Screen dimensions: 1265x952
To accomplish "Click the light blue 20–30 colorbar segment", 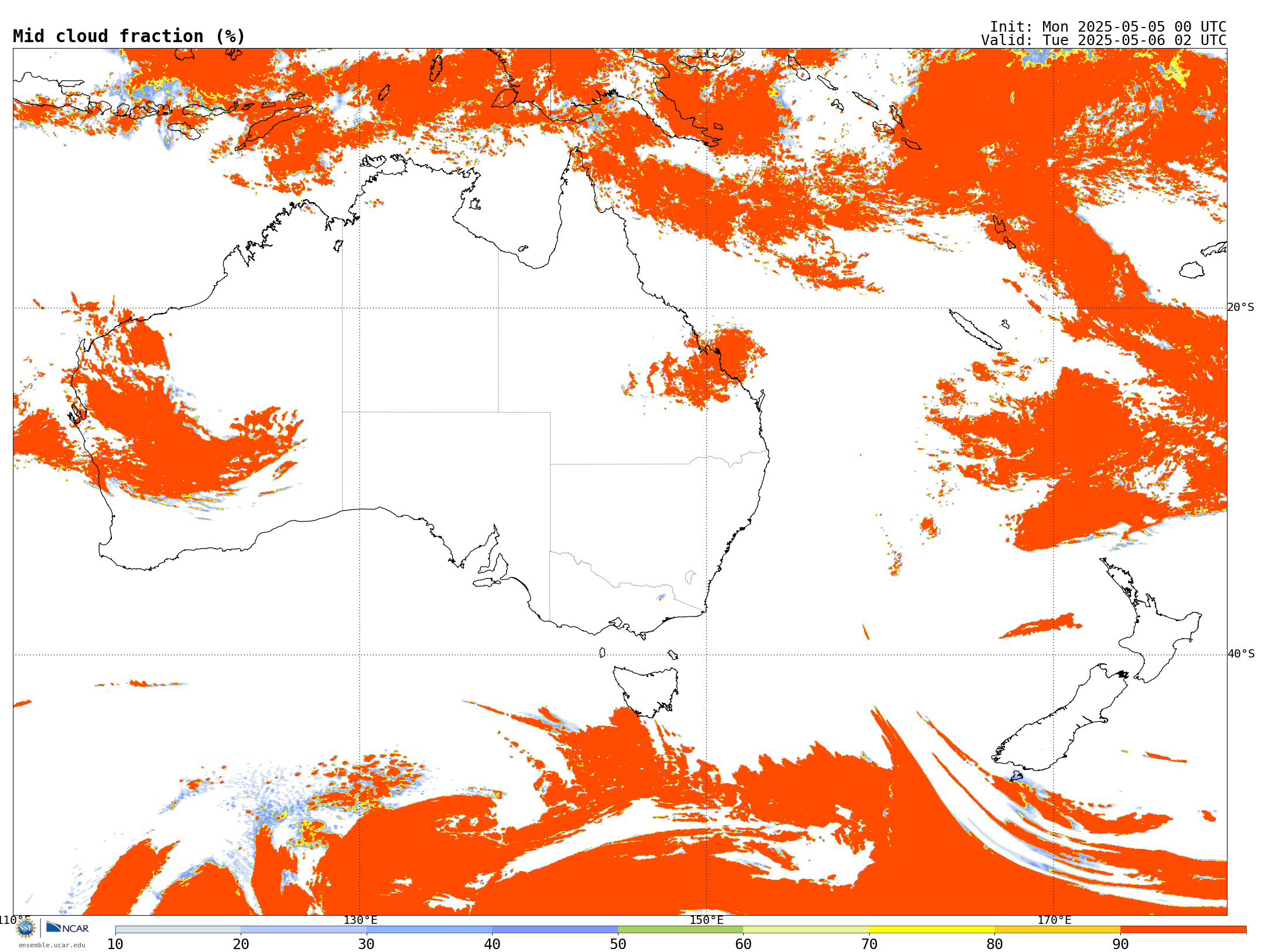I will [x=303, y=930].
